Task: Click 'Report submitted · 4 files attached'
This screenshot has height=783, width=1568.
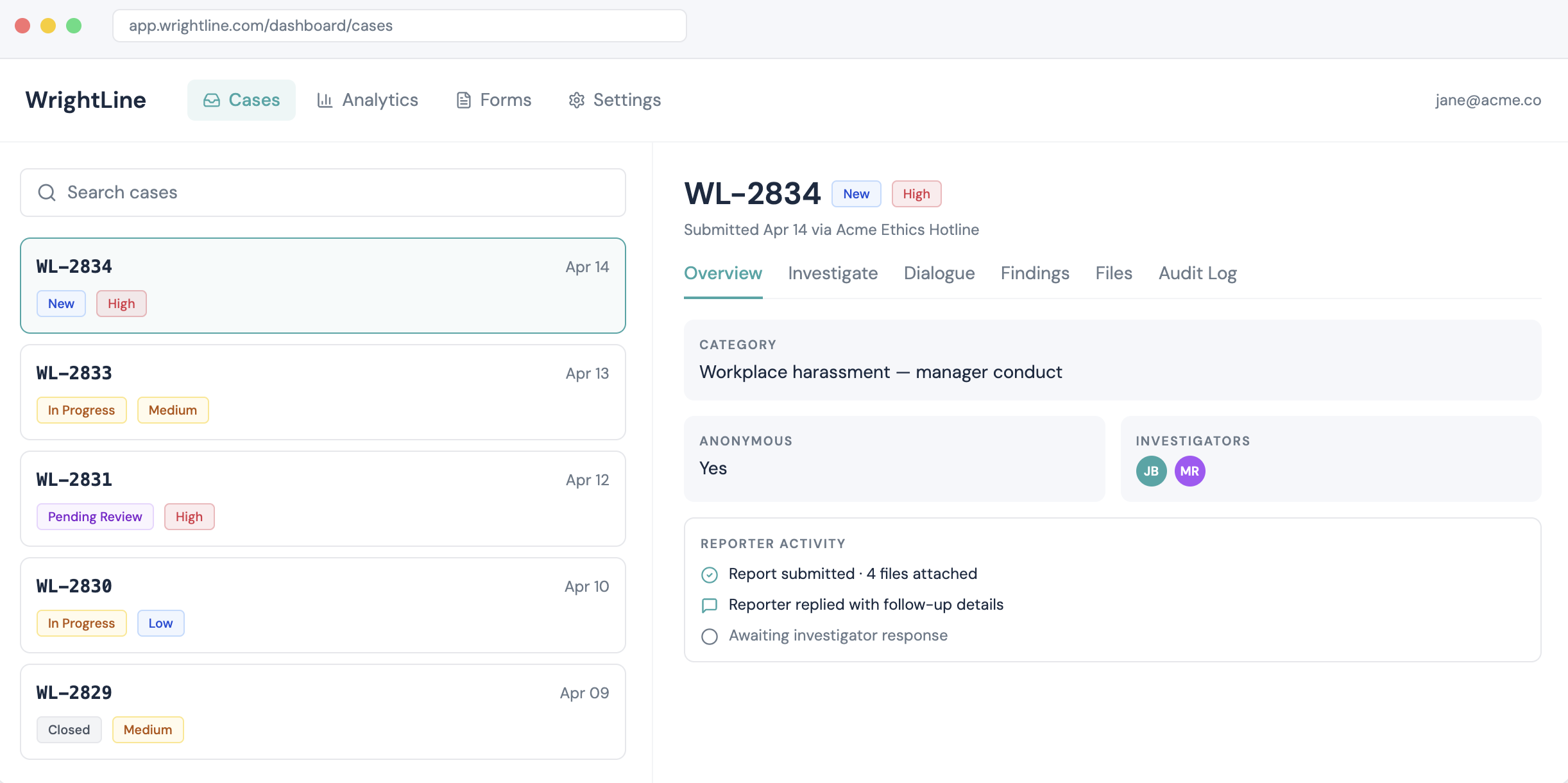Action: [853, 574]
